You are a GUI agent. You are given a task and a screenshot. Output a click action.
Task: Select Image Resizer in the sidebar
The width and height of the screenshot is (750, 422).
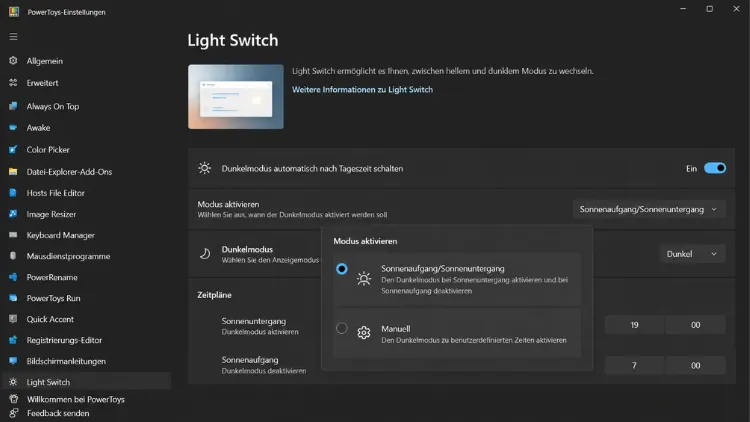tap(51, 214)
